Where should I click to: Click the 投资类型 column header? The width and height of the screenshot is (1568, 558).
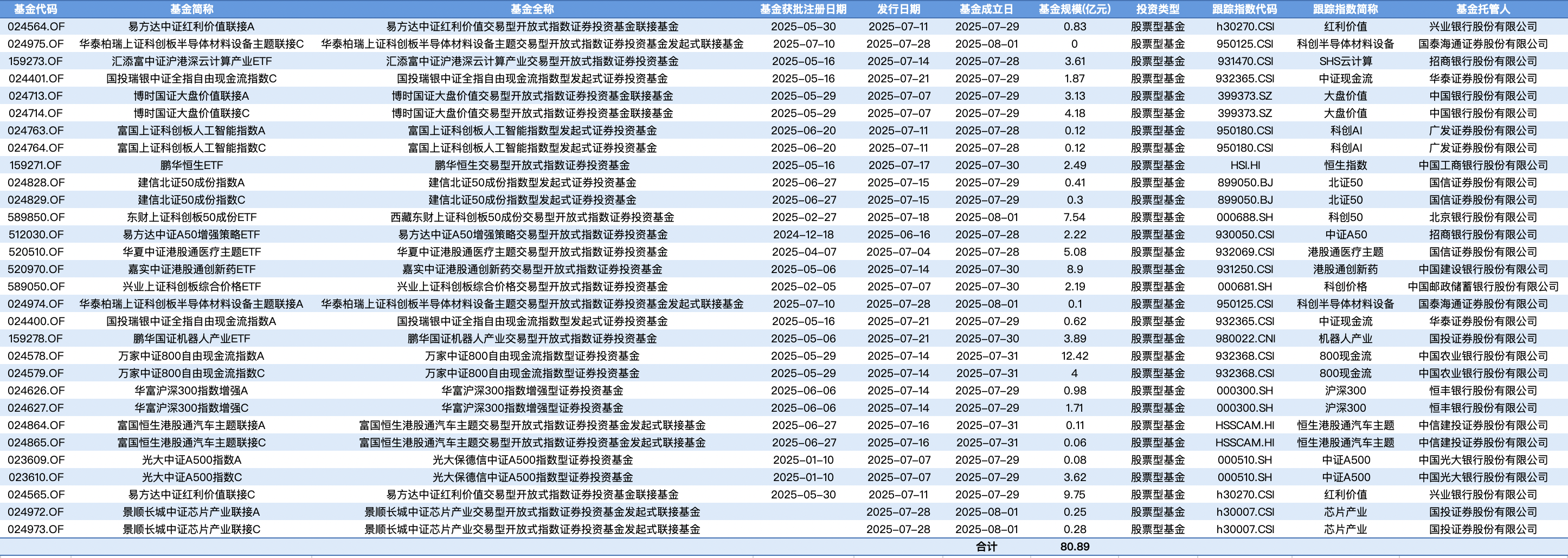point(1158,9)
